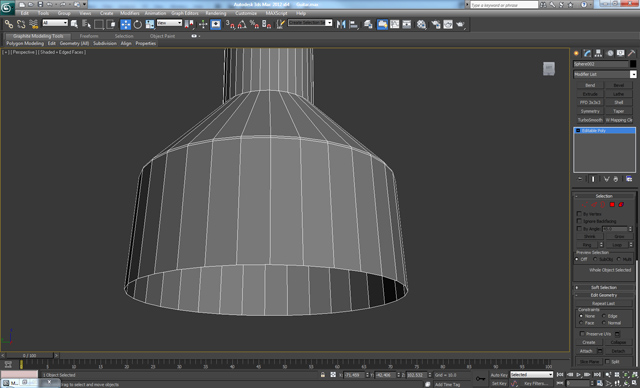Expand the Soft Selection rollout
640x388 pixels.
(604, 287)
